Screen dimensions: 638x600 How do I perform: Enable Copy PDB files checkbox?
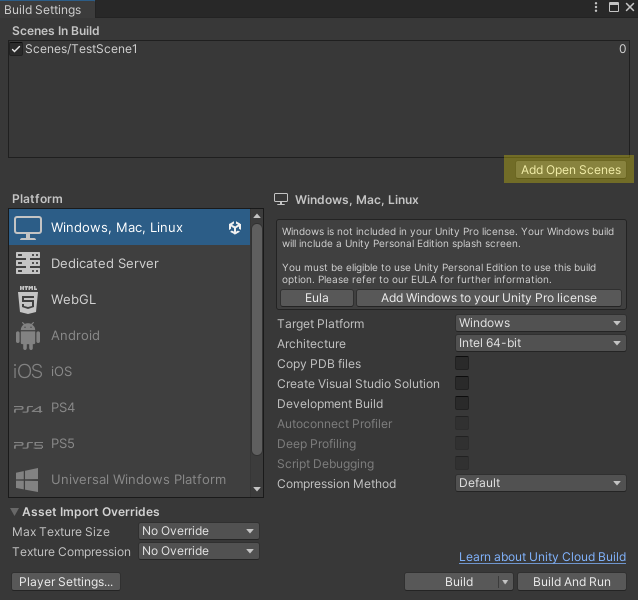tap(462, 363)
